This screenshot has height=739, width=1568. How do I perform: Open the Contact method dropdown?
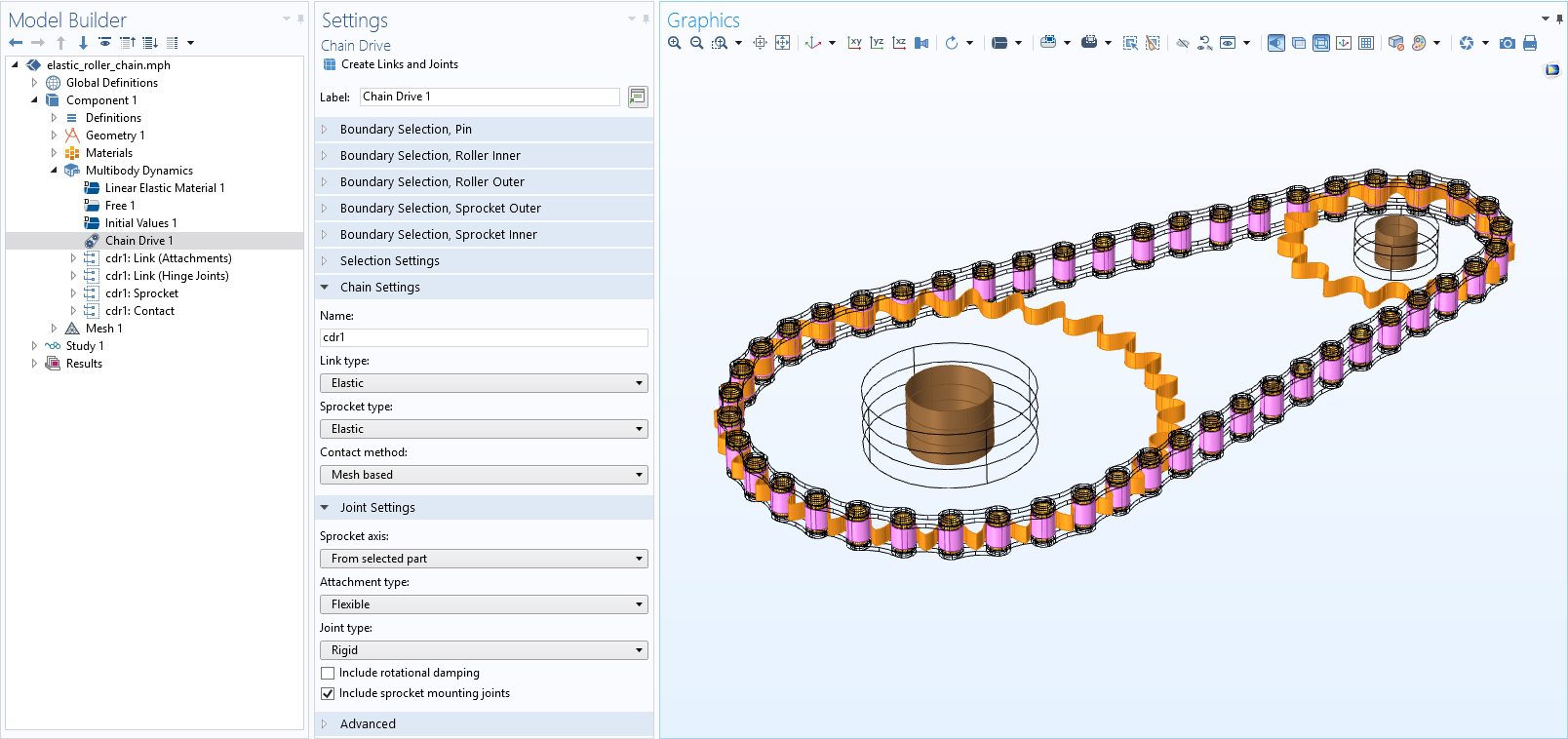coord(484,475)
